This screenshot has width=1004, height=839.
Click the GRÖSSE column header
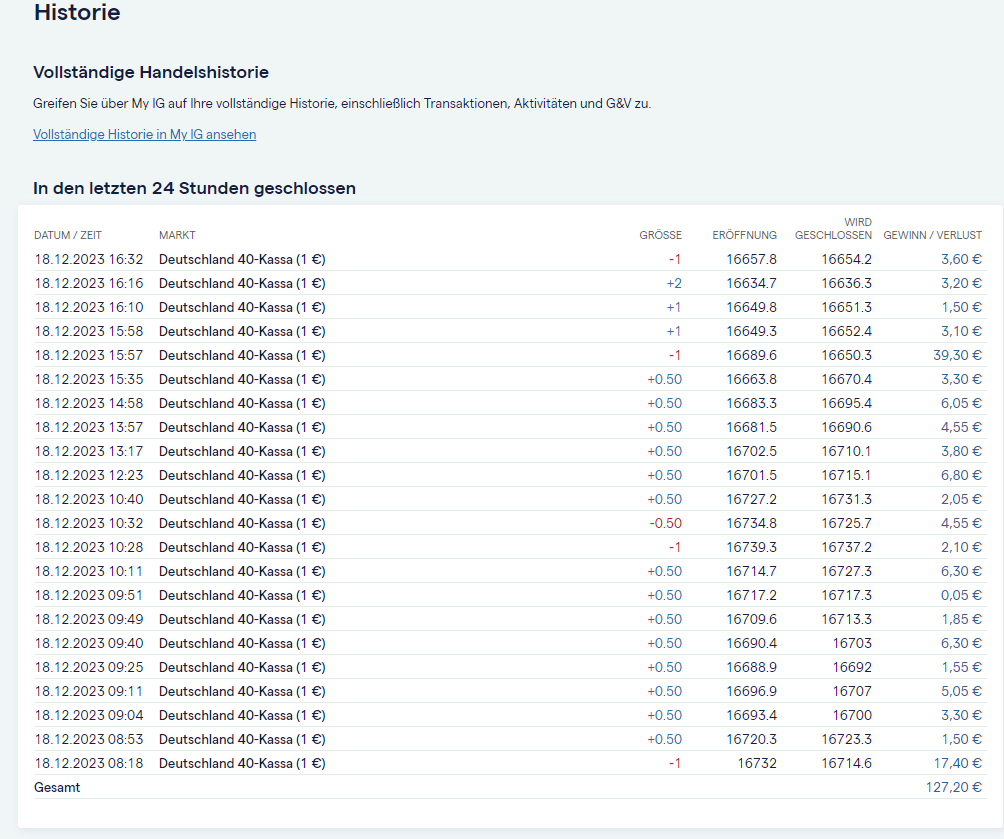pos(660,235)
